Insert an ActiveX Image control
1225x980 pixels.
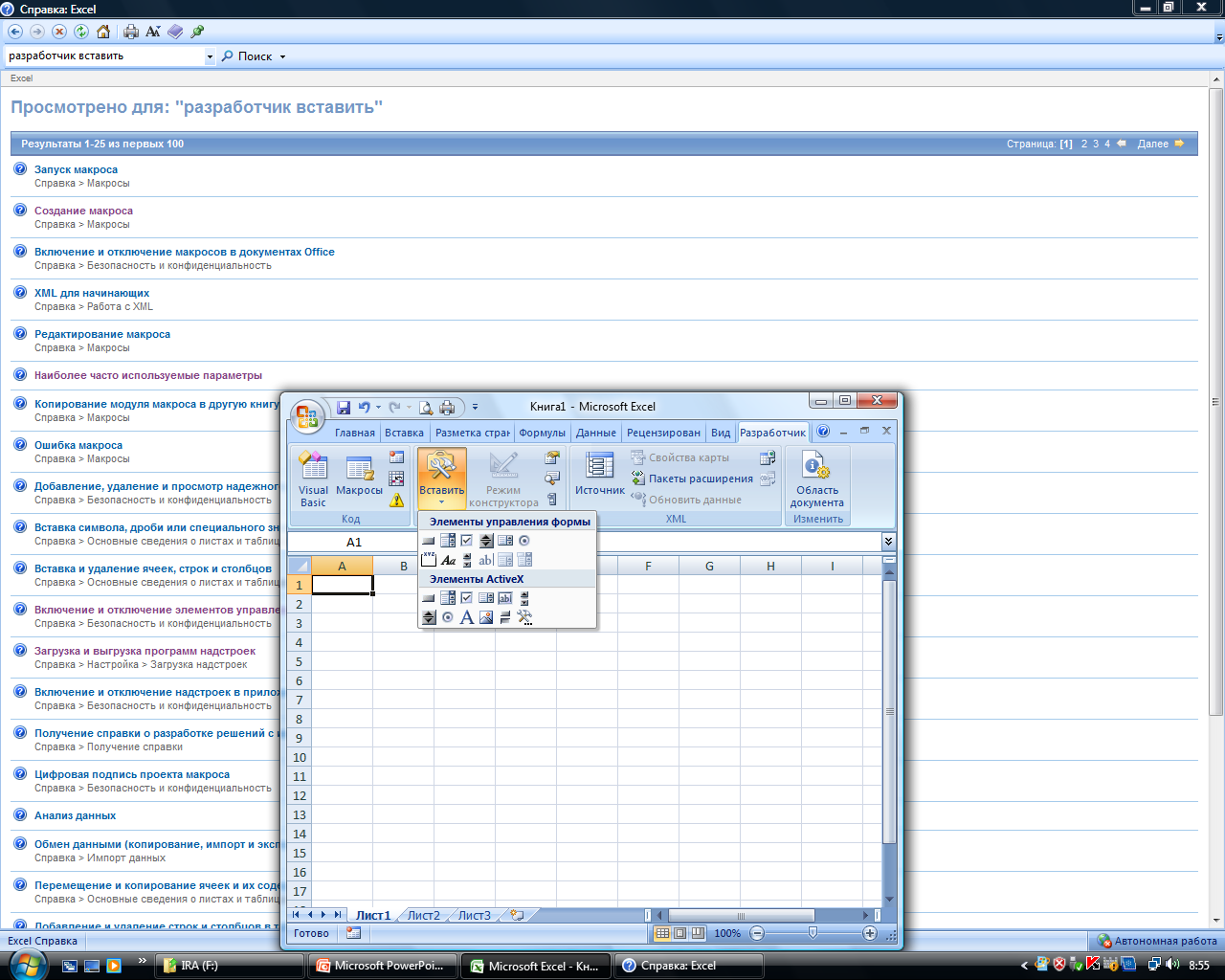click(486, 617)
